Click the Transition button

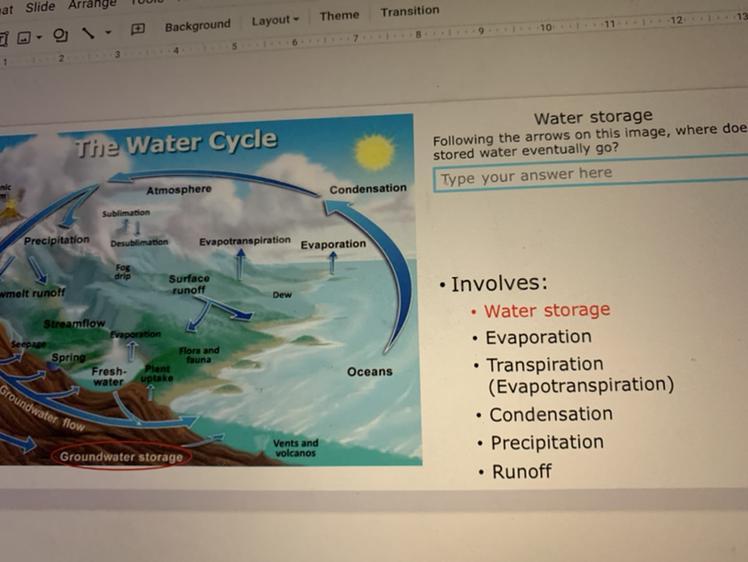click(x=410, y=10)
